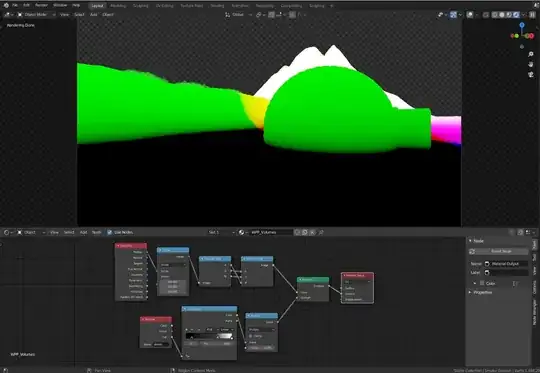The height and width of the screenshot is (373, 540).
Task: Add a new workspace with plus tab
Action: 332,6
